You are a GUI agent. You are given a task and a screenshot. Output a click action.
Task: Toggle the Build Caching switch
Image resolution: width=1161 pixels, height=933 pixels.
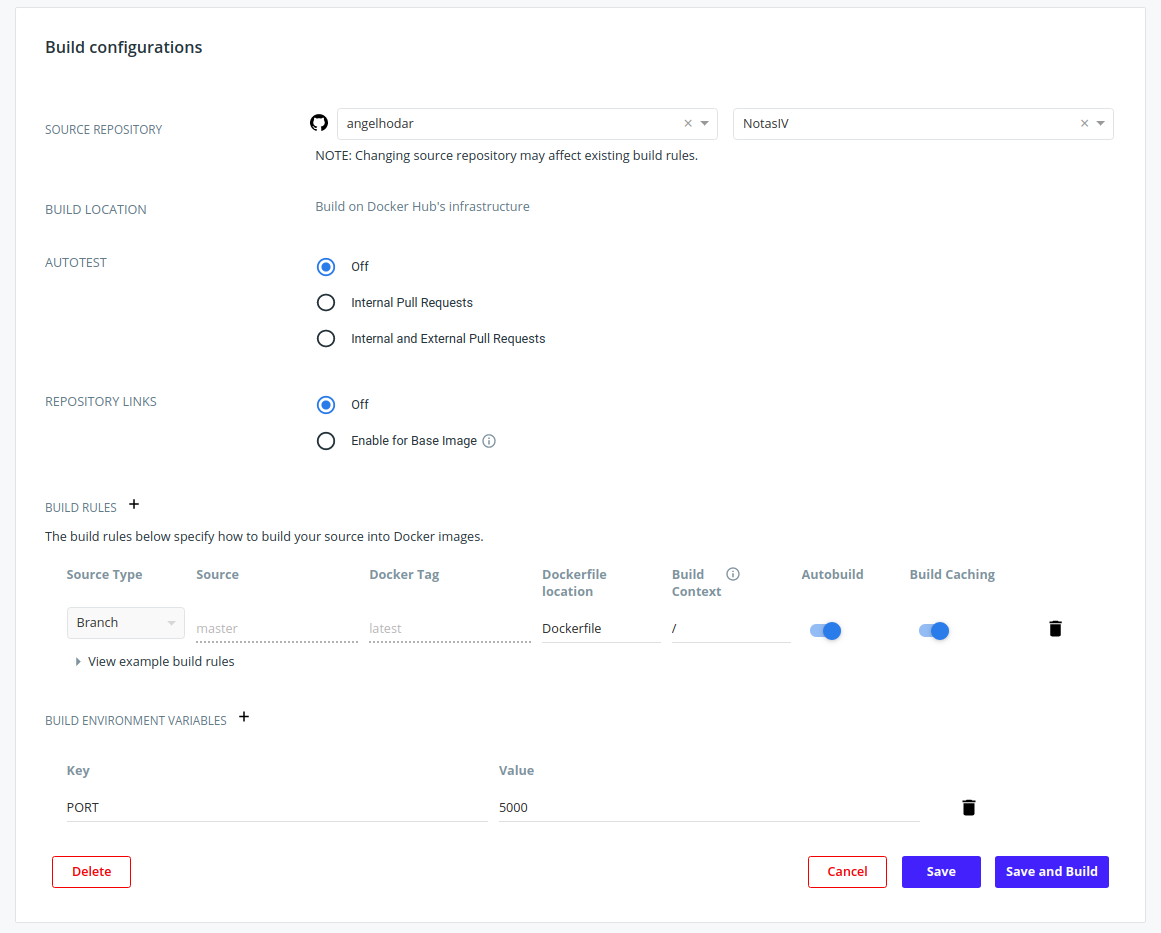pyautogui.click(x=934, y=630)
